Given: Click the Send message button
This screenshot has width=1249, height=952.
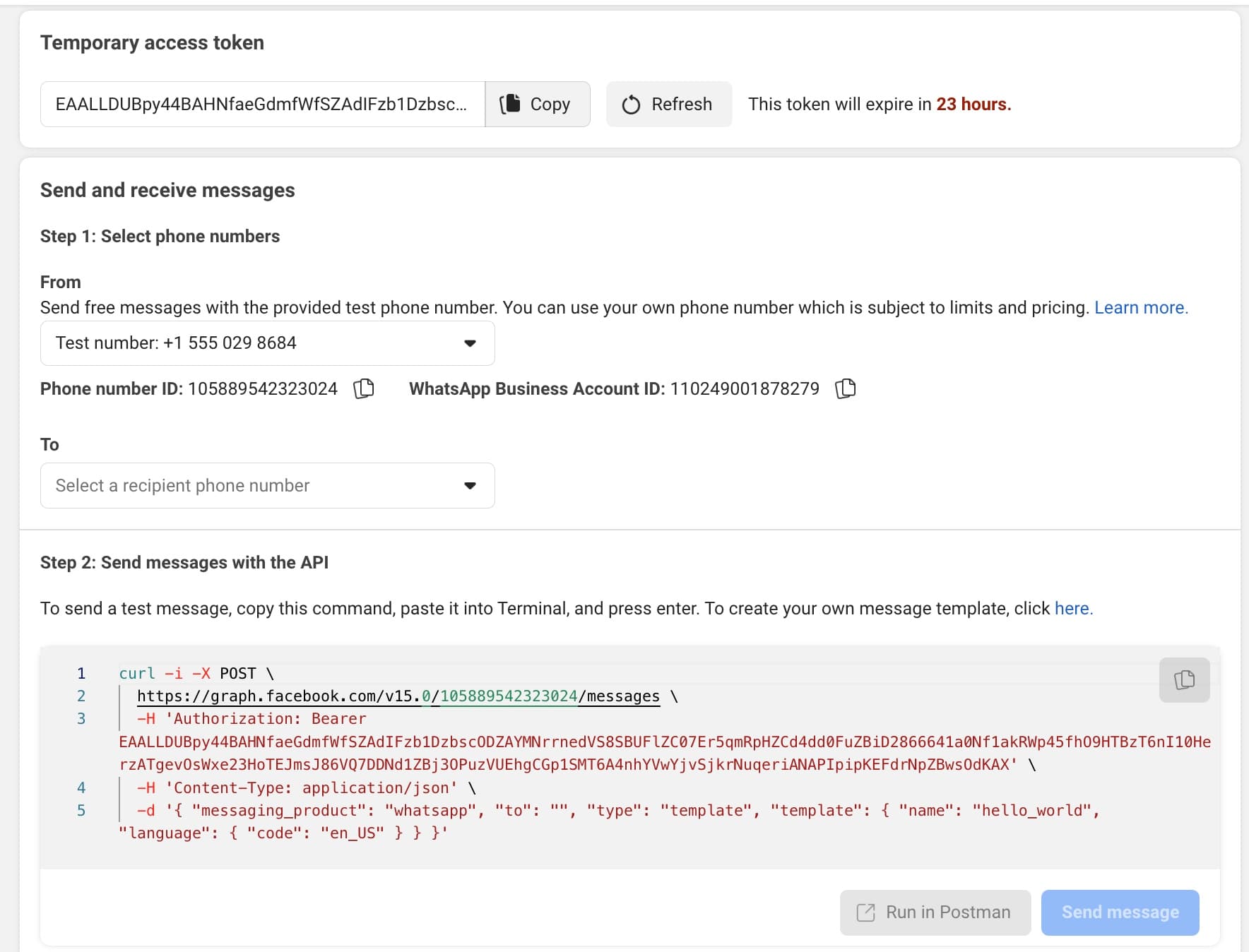Looking at the screenshot, I should (1120, 912).
